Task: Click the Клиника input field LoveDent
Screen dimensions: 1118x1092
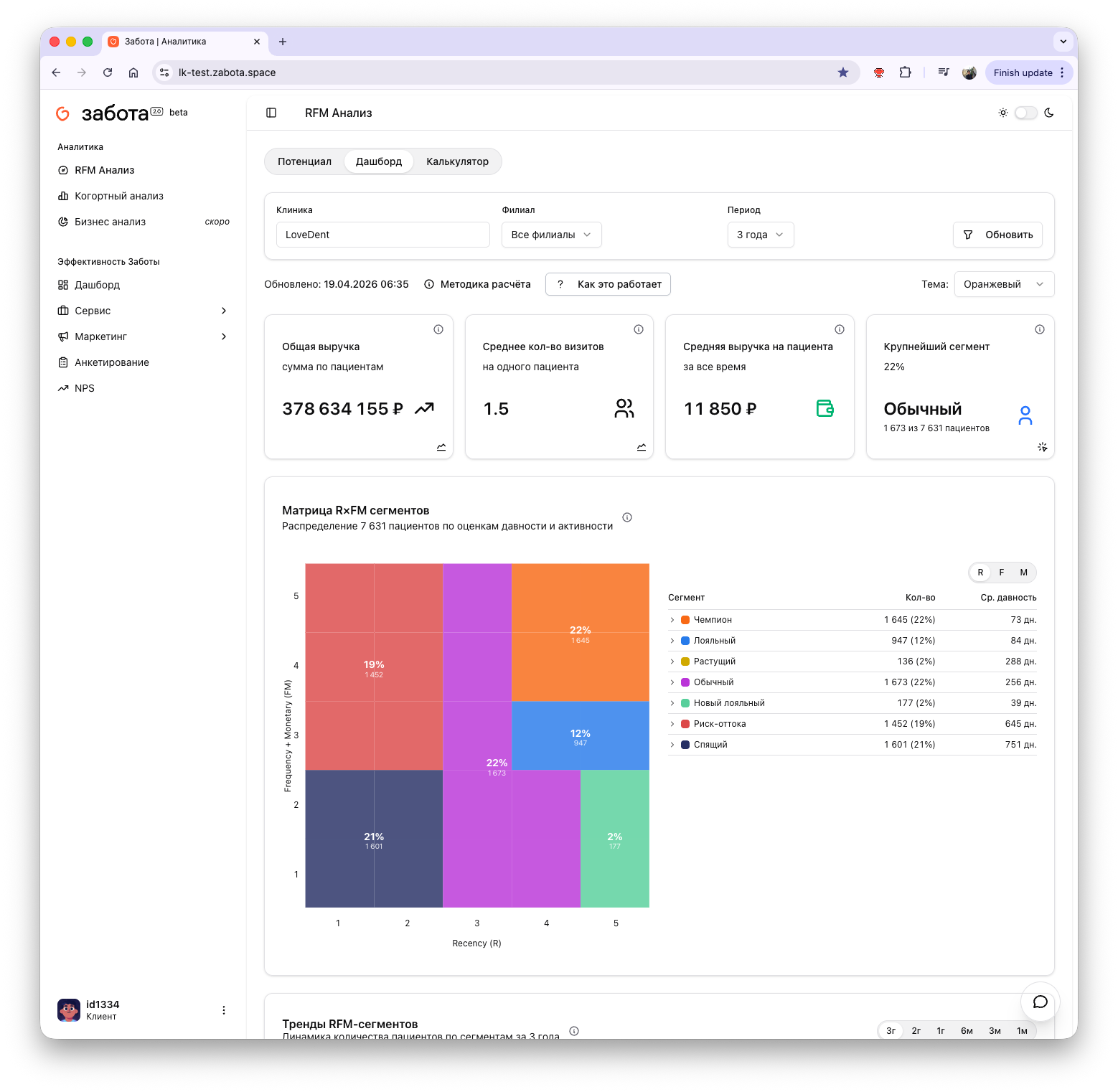Action: [x=382, y=235]
